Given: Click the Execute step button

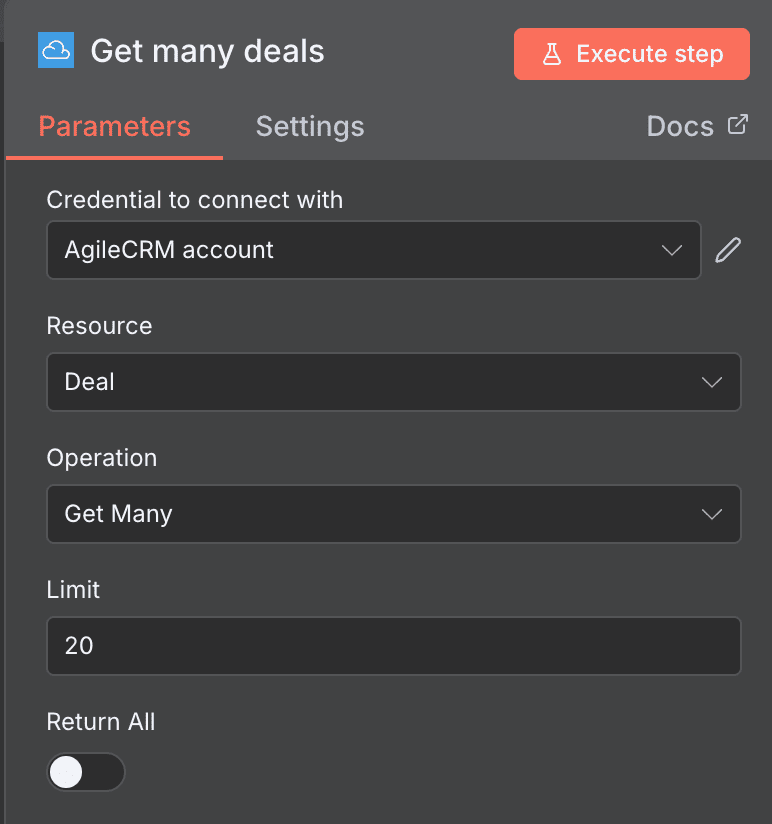Looking at the screenshot, I should 631,54.
